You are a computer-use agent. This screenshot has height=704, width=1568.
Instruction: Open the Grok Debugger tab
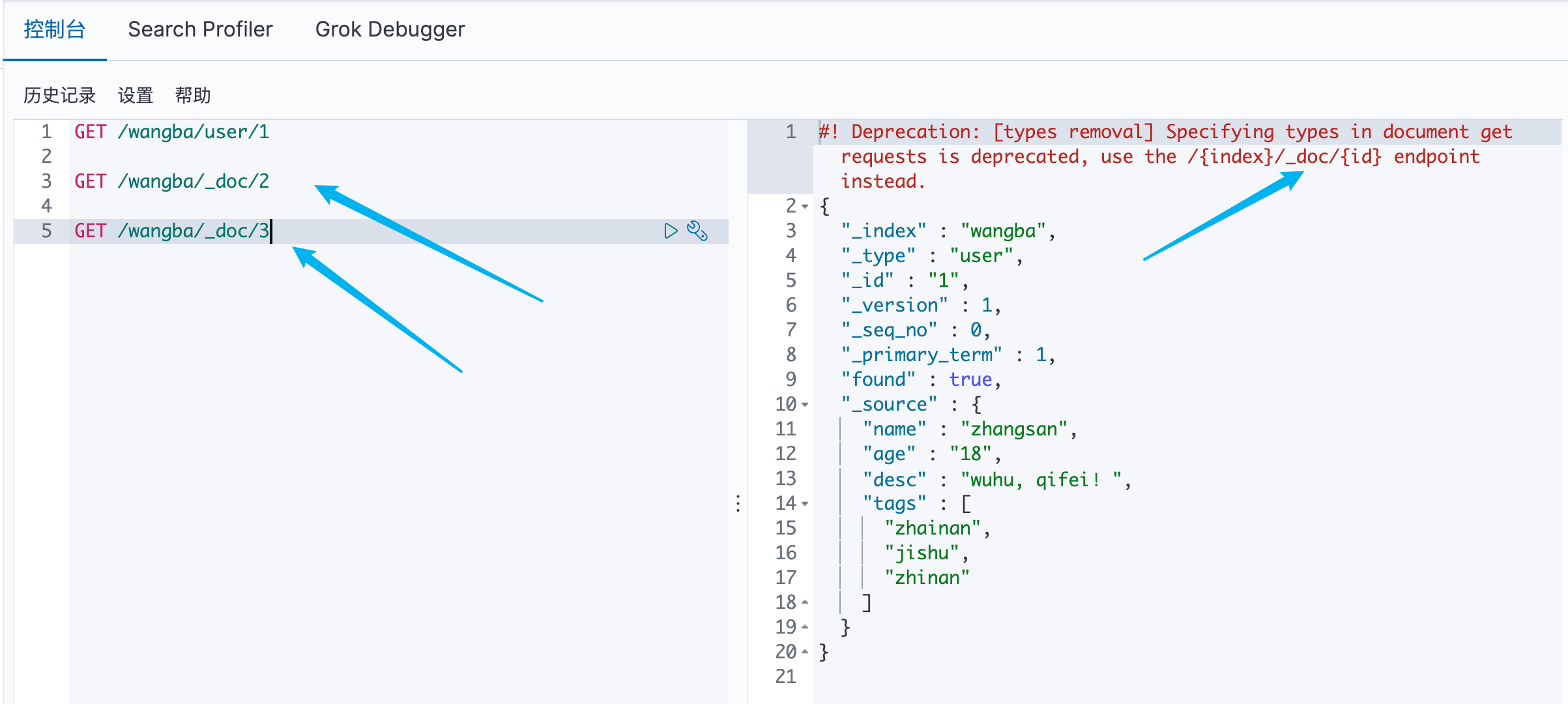pos(390,29)
